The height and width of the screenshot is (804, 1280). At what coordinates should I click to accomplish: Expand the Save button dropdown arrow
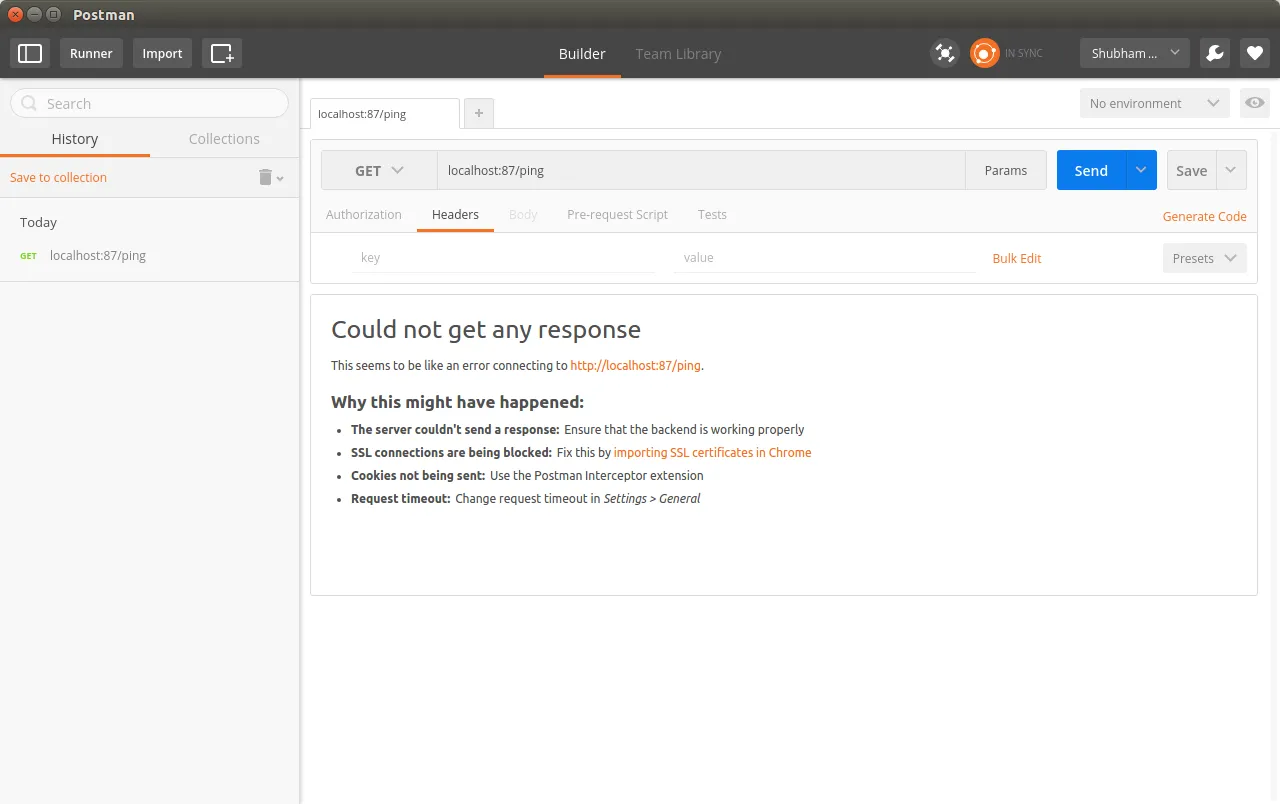(x=1231, y=170)
